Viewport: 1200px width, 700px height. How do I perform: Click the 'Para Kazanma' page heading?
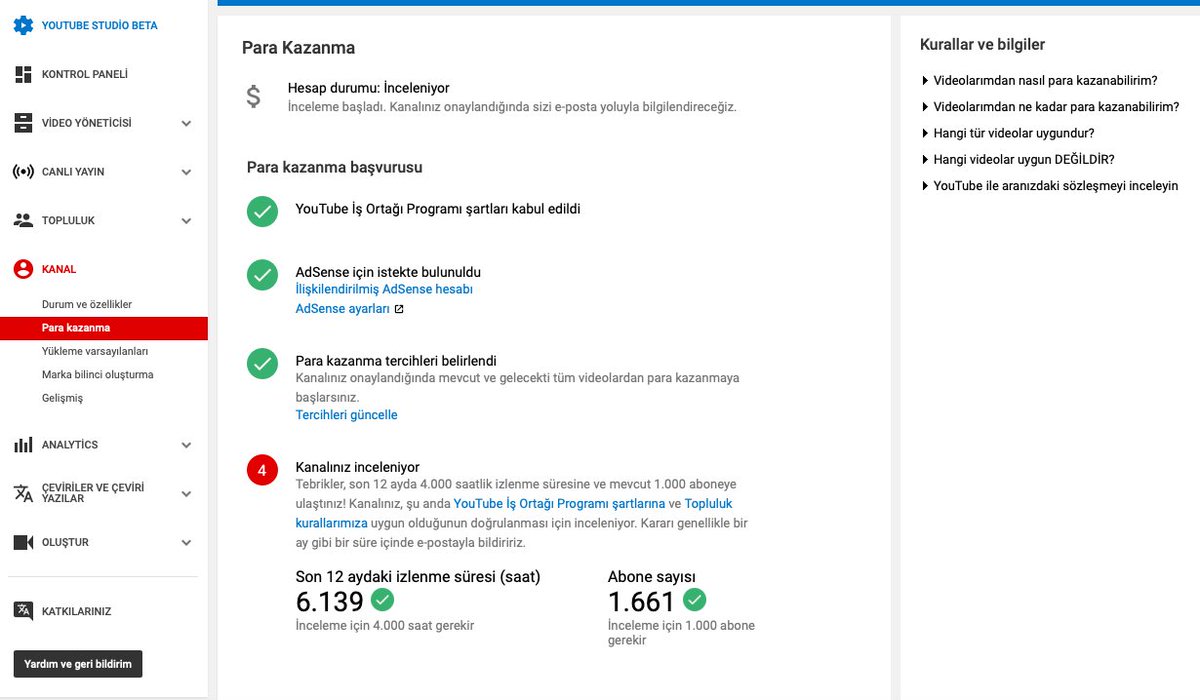coord(298,47)
